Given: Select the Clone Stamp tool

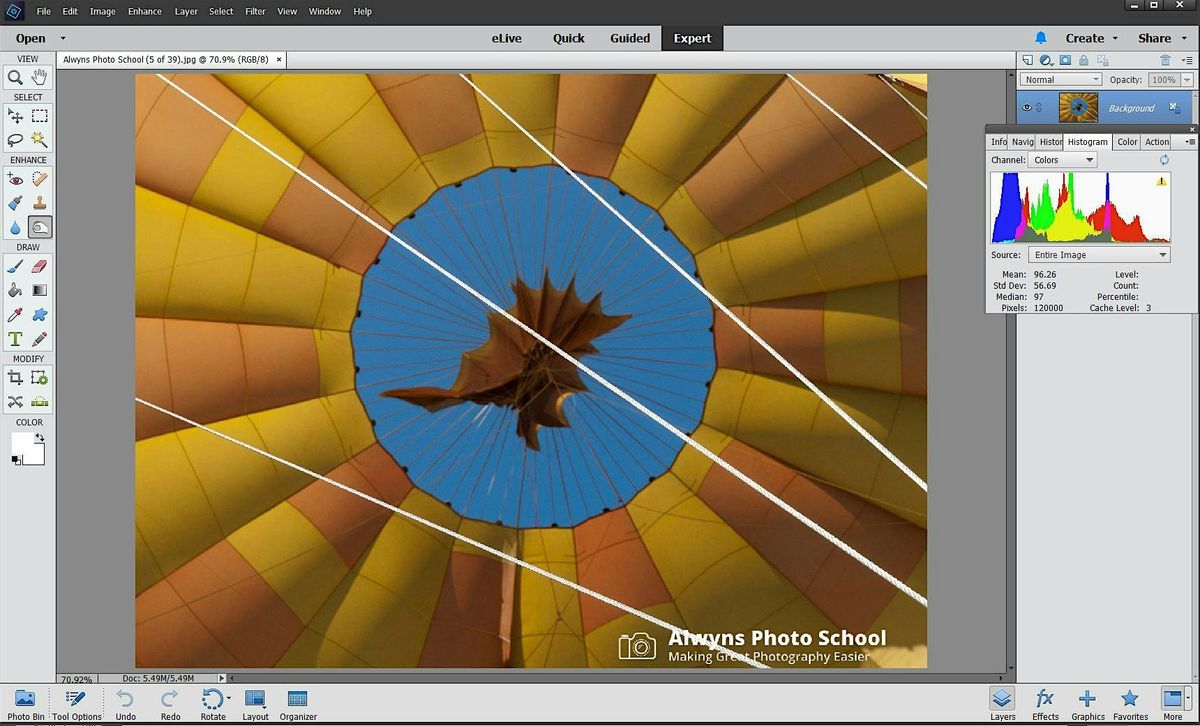Looking at the screenshot, I should [x=39, y=203].
